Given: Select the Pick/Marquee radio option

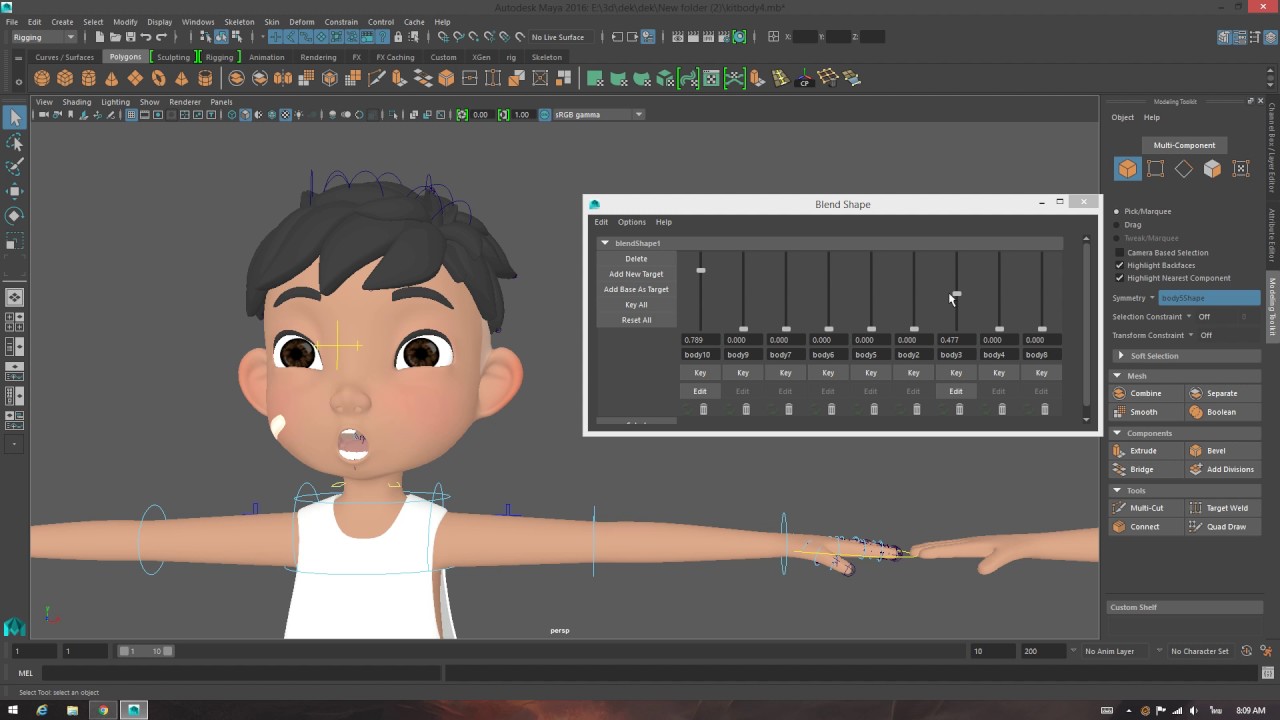Looking at the screenshot, I should pos(1117,211).
